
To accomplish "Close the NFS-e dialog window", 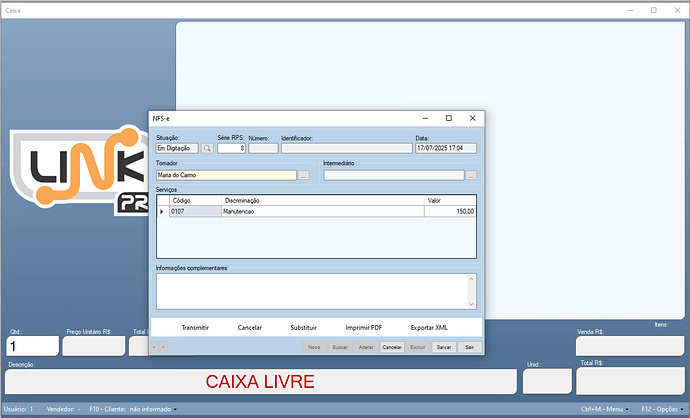I will coord(473,118).
